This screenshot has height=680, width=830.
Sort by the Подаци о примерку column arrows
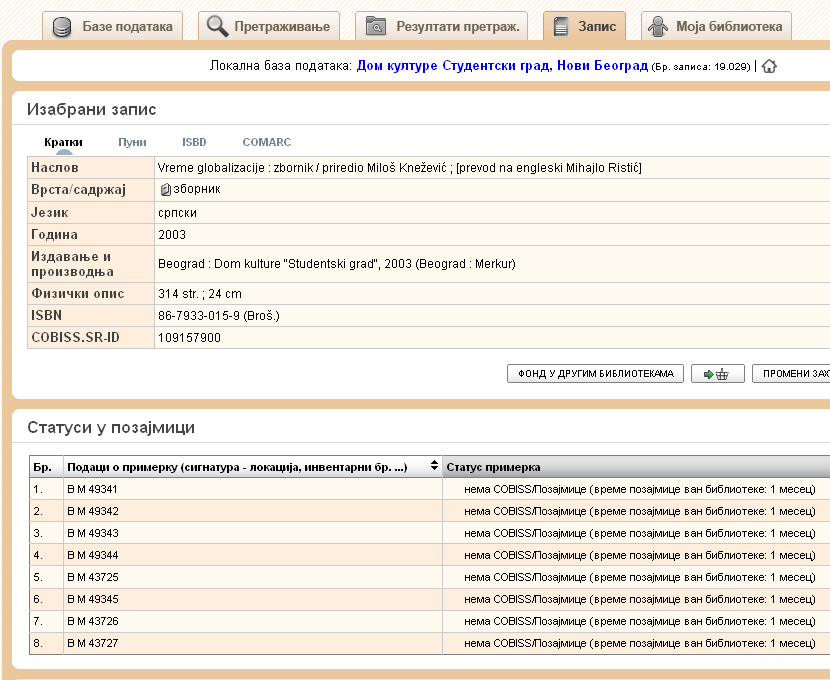tap(434, 467)
